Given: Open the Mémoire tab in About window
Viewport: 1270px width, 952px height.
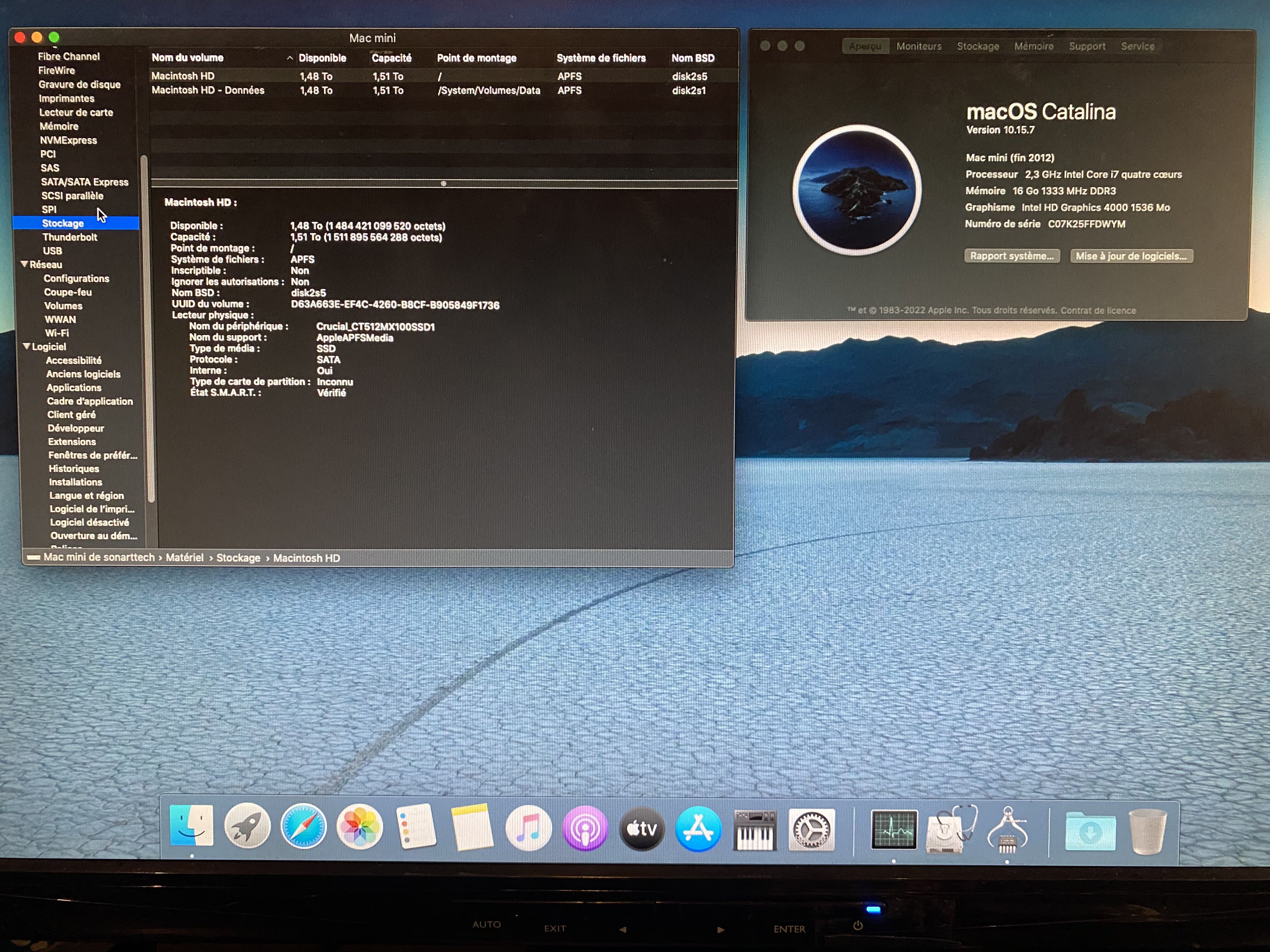Looking at the screenshot, I should [x=1034, y=46].
